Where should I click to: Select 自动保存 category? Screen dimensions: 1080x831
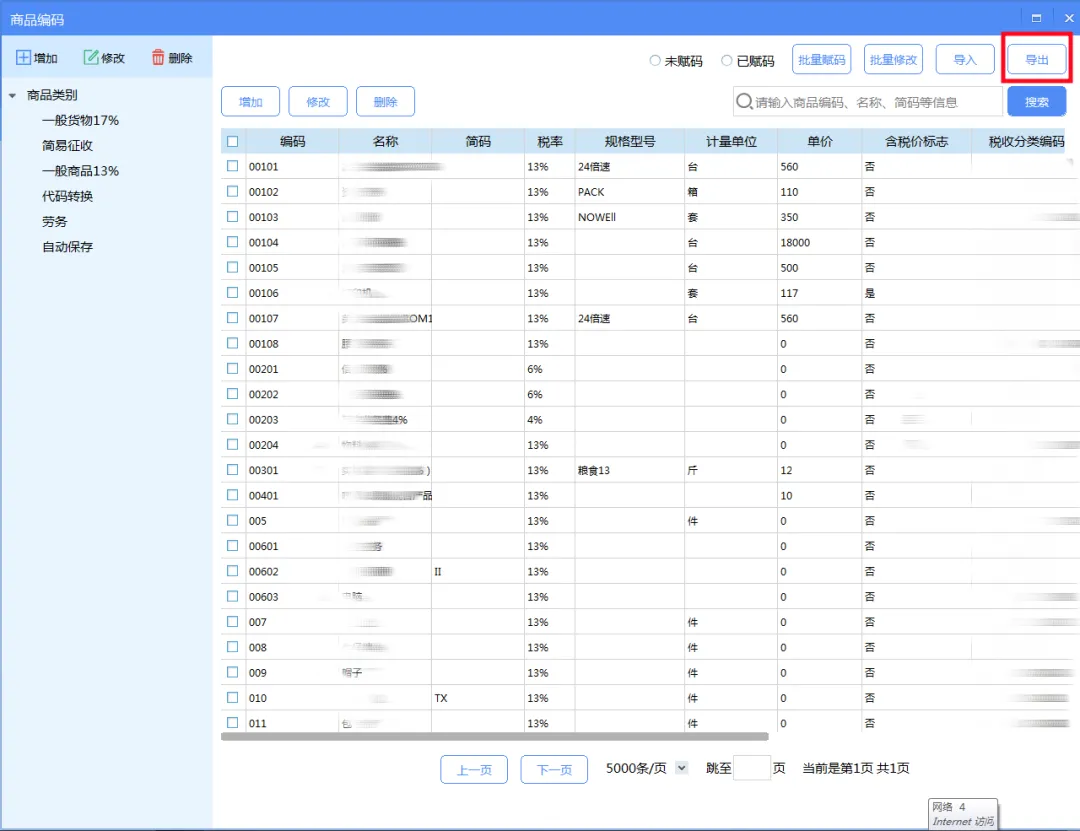[x=67, y=247]
